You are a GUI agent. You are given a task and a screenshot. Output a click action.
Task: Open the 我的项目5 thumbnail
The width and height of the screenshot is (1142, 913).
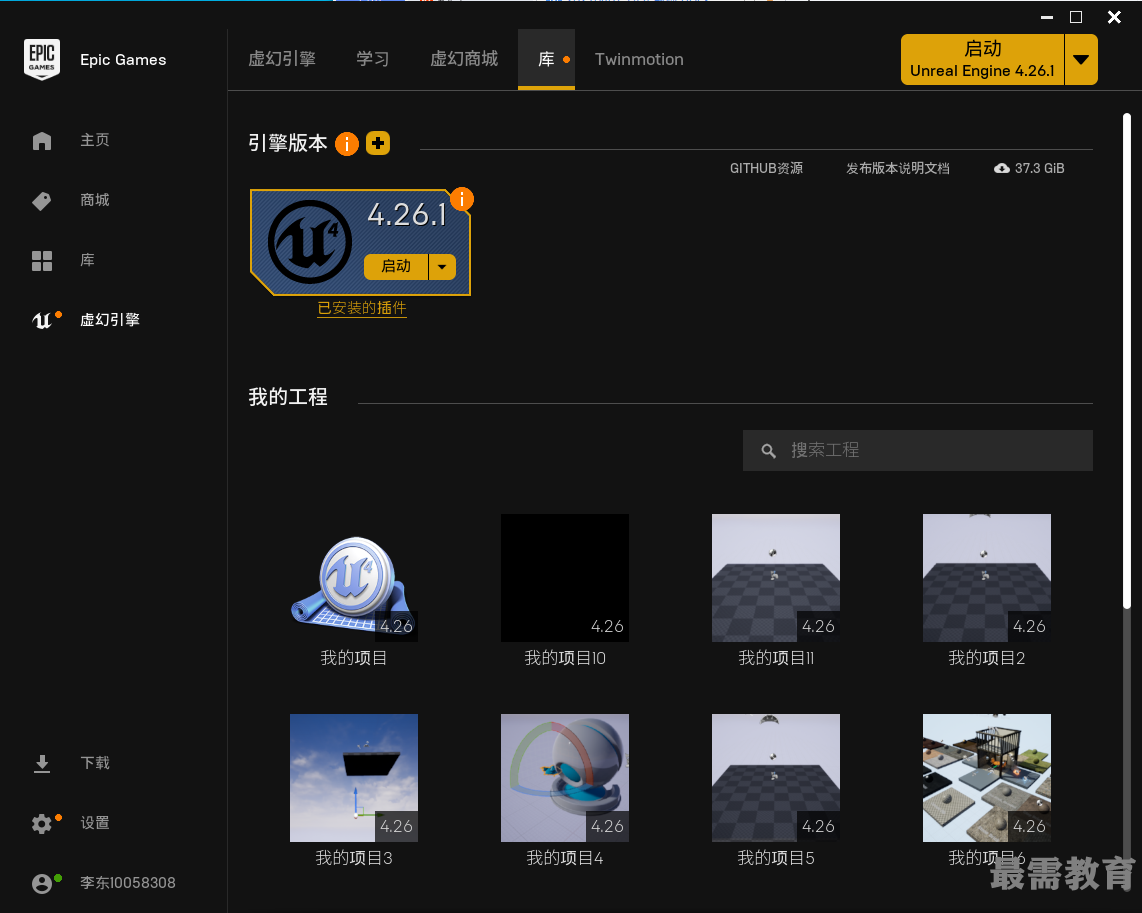click(x=776, y=778)
